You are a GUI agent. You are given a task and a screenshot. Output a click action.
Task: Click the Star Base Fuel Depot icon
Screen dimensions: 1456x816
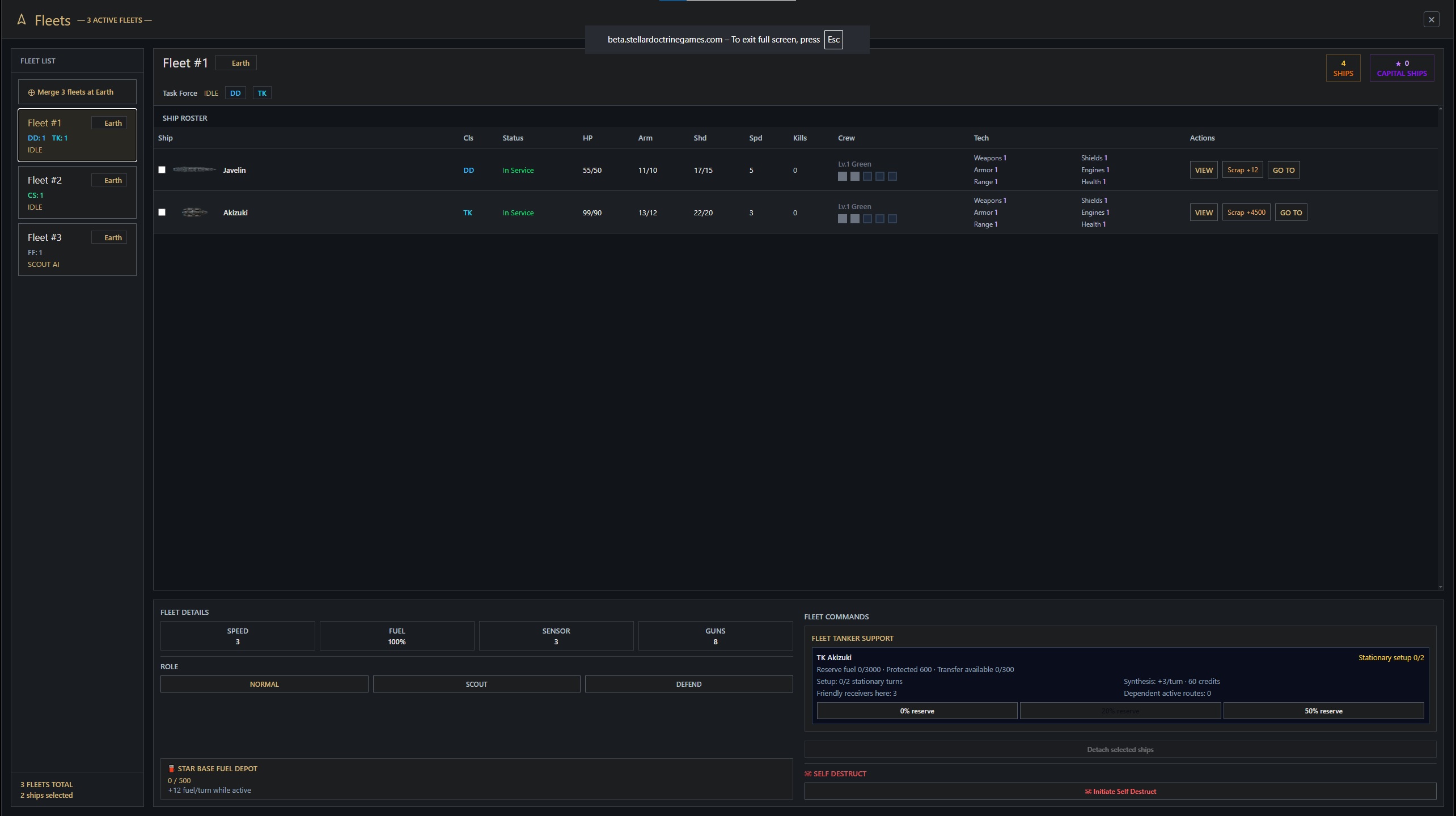171,768
